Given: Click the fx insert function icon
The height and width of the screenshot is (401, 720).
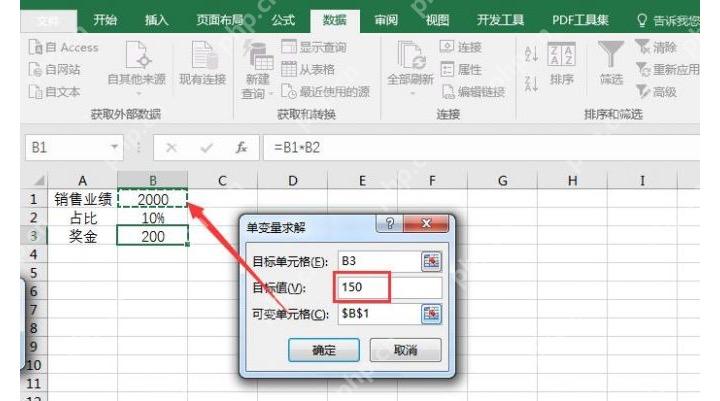Looking at the screenshot, I should click(x=241, y=147).
